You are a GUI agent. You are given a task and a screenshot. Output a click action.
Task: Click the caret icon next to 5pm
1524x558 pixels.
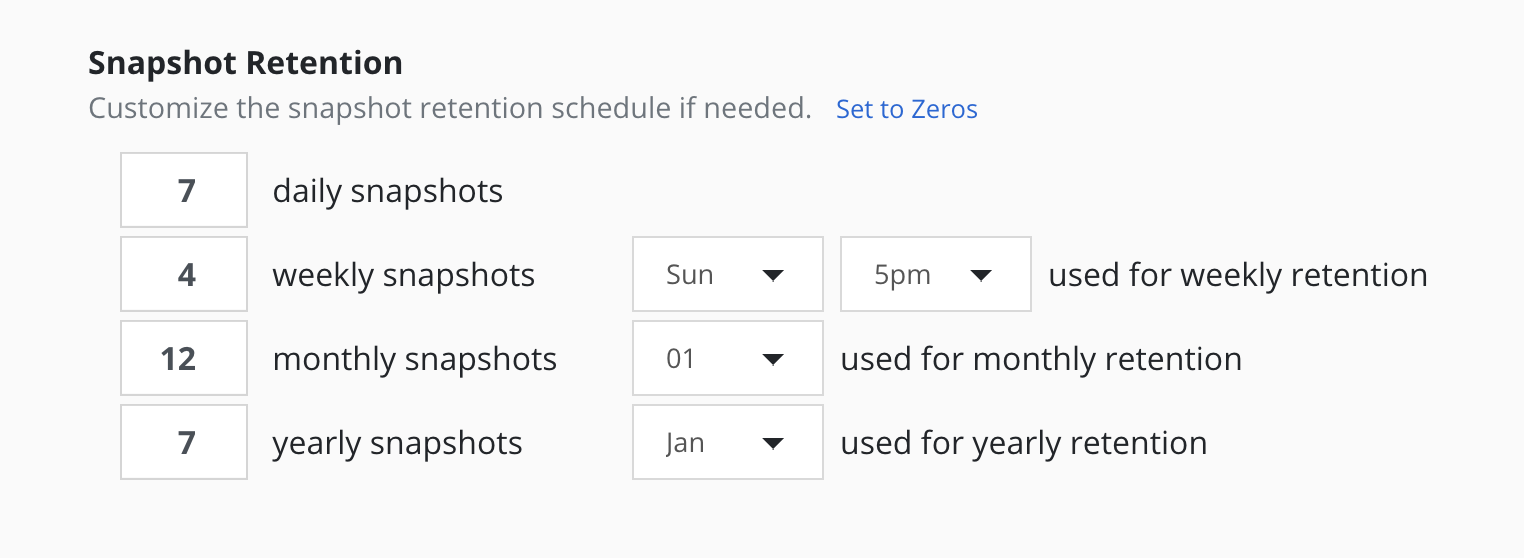[x=980, y=275]
